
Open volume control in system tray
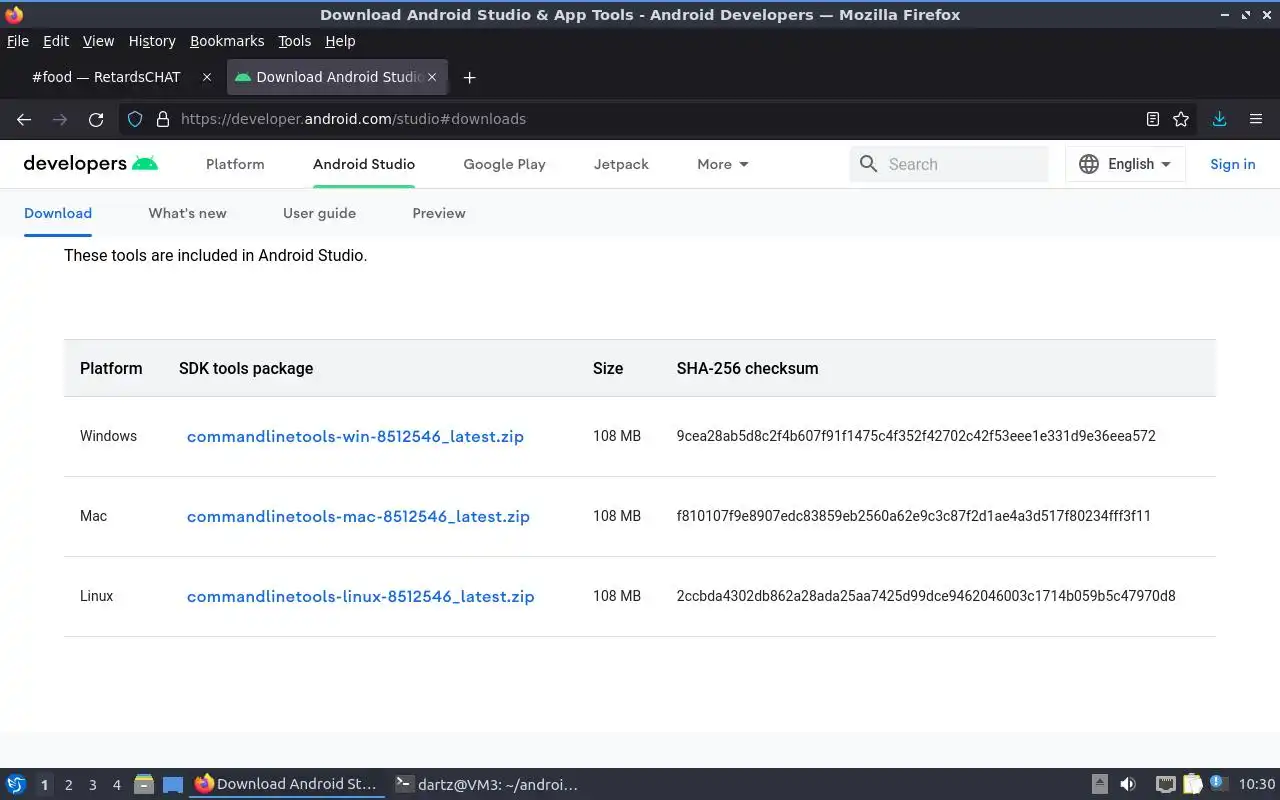(1128, 784)
